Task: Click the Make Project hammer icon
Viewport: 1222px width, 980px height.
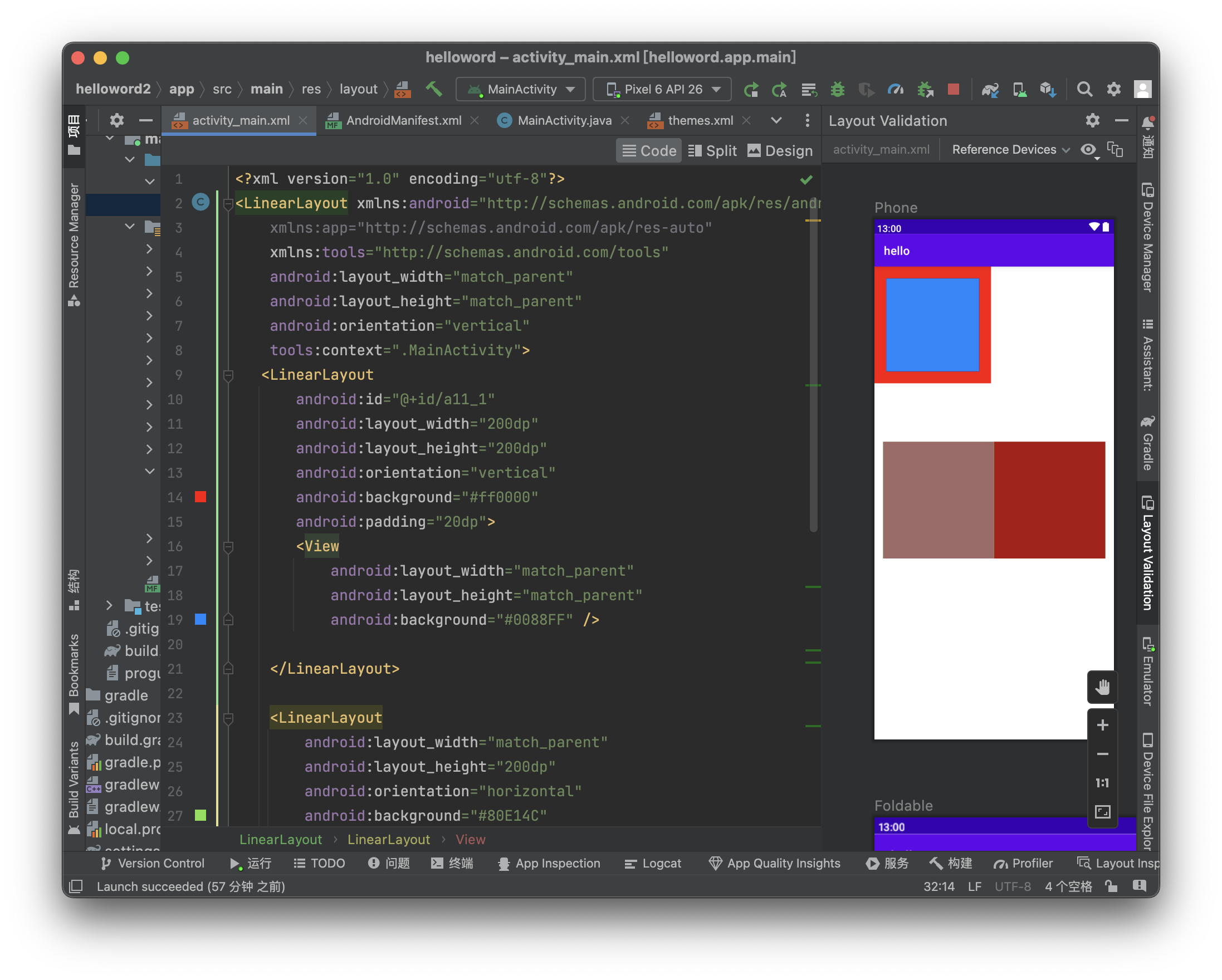Action: [x=434, y=89]
